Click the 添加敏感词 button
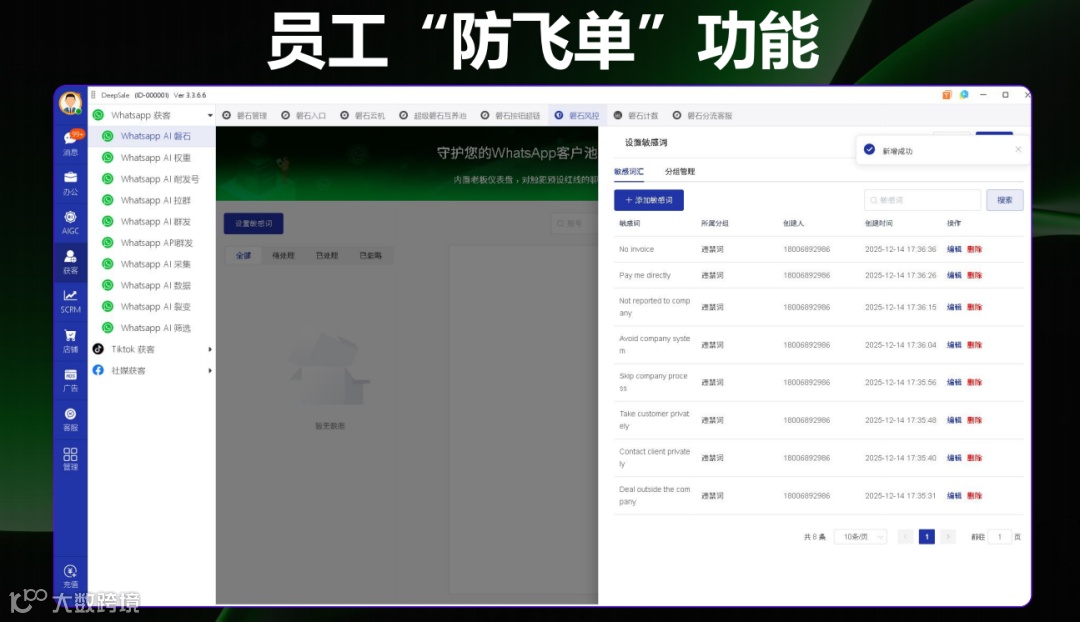This screenshot has height=622, width=1080. point(649,200)
